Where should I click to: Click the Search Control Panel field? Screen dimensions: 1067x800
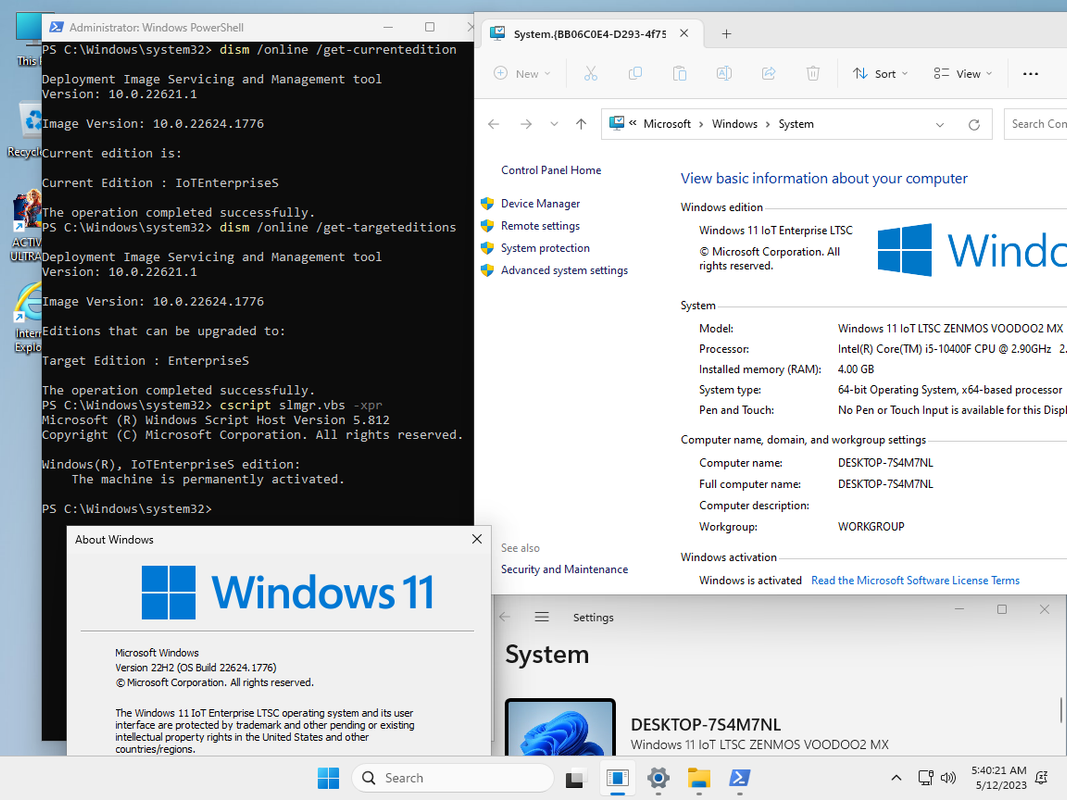pyautogui.click(x=1036, y=124)
